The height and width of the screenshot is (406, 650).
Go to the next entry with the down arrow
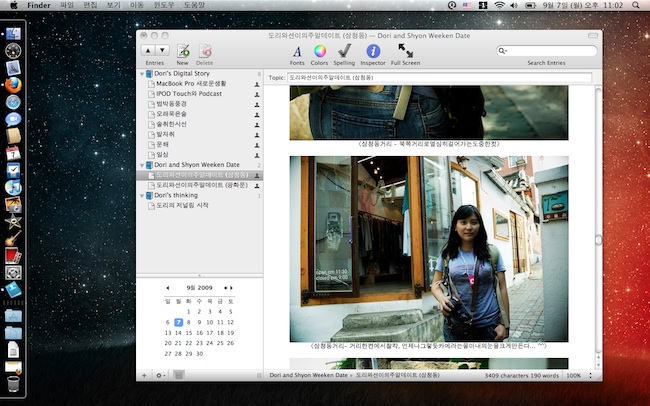[162, 51]
